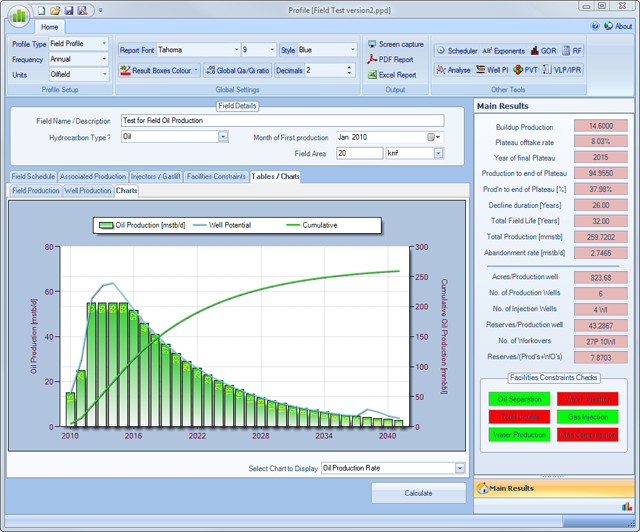Click Oil Separation constraint indicator

click(519, 399)
